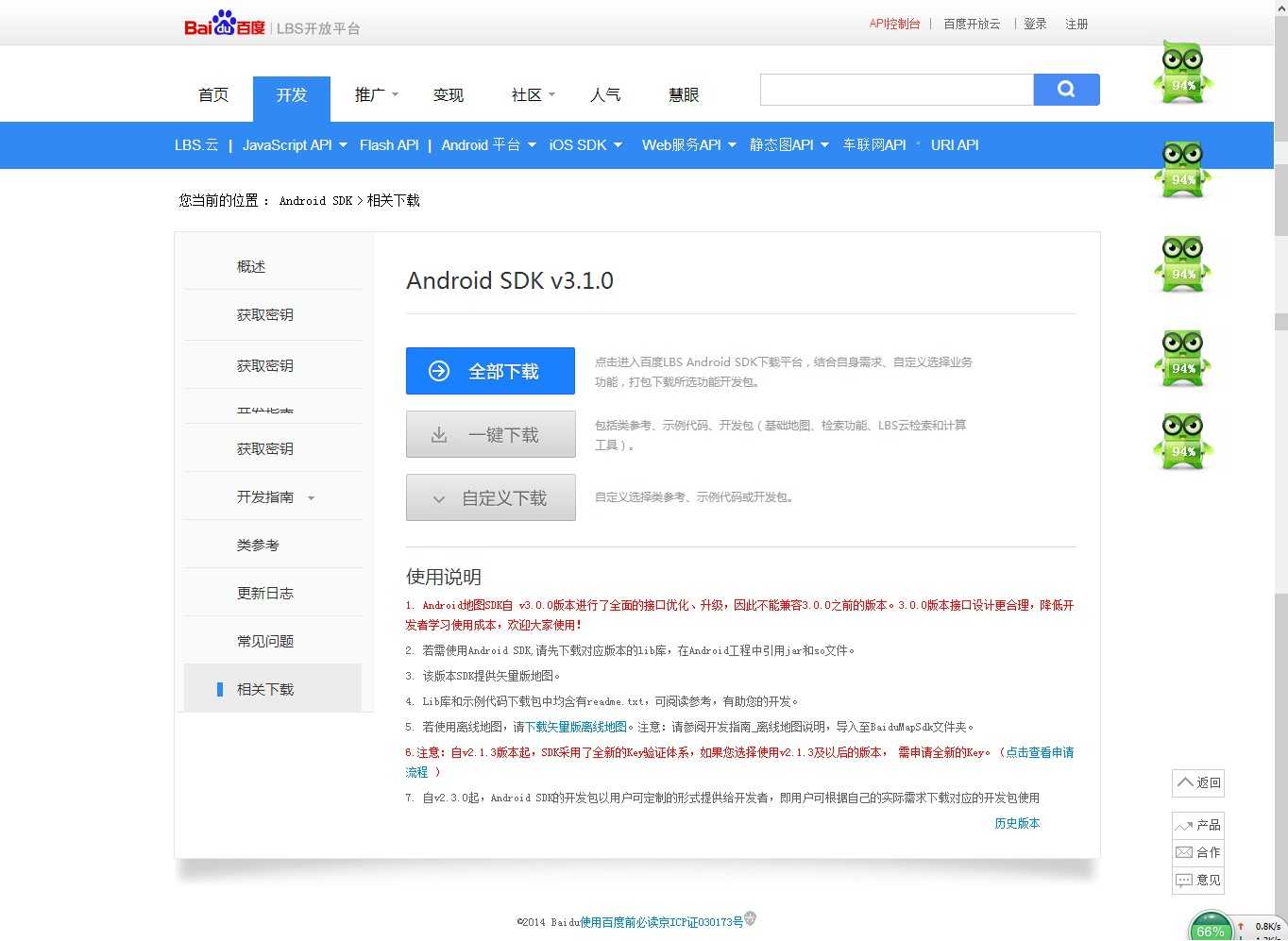Click the 注册 link
The height and width of the screenshot is (941, 1288).
pos(1076,24)
